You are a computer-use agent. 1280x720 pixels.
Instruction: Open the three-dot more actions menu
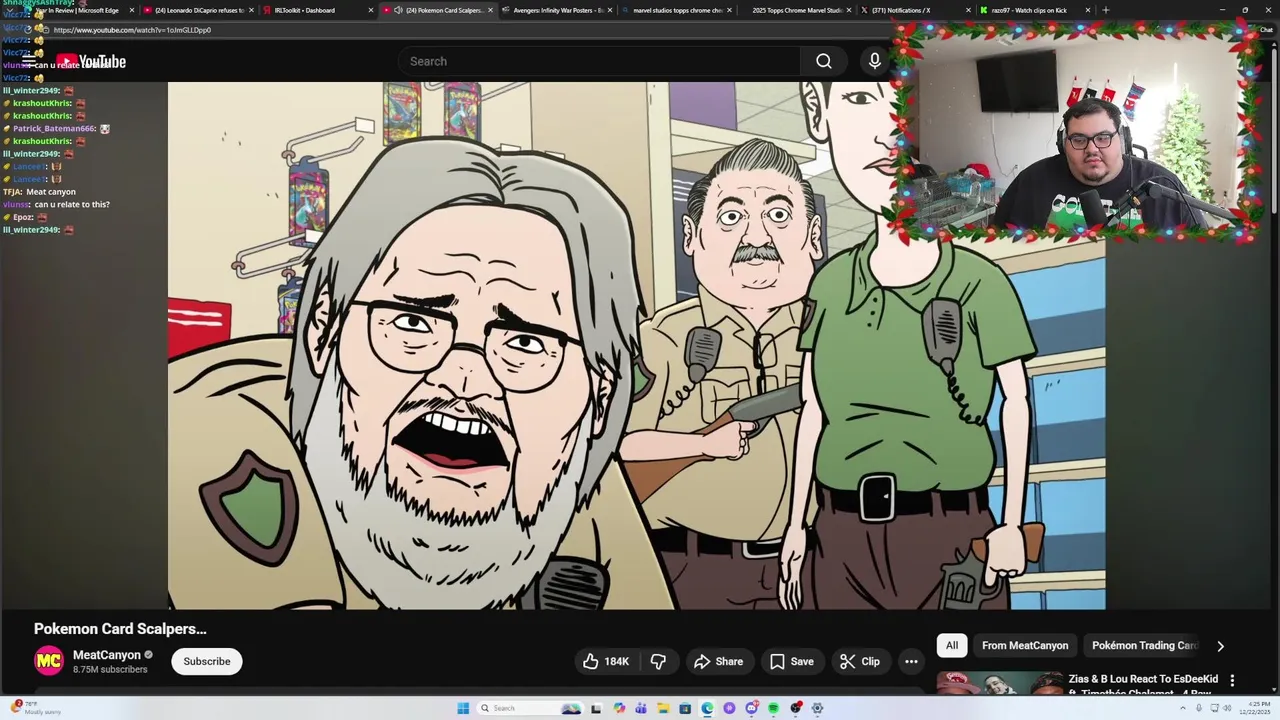pos(911,661)
